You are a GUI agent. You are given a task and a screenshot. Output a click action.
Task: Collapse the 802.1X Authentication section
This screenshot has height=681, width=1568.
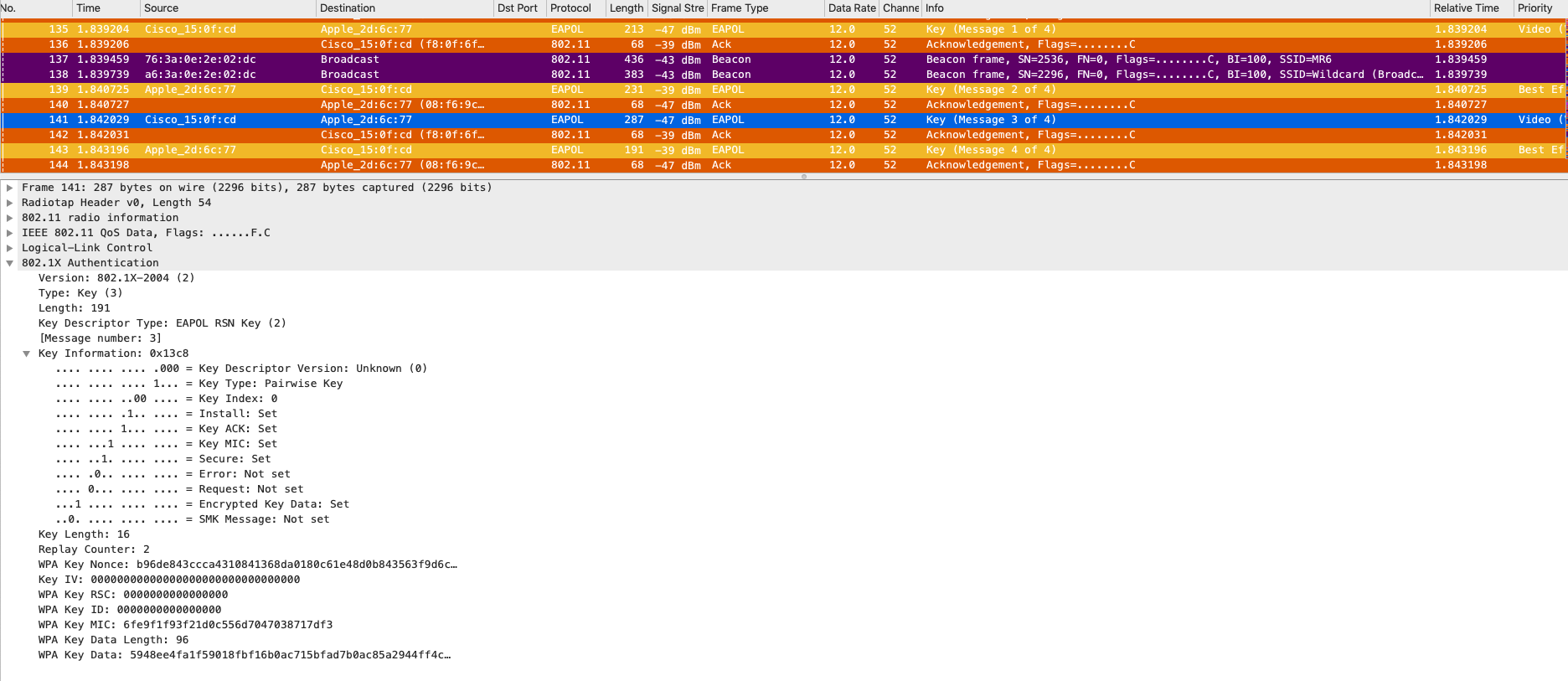point(10,263)
